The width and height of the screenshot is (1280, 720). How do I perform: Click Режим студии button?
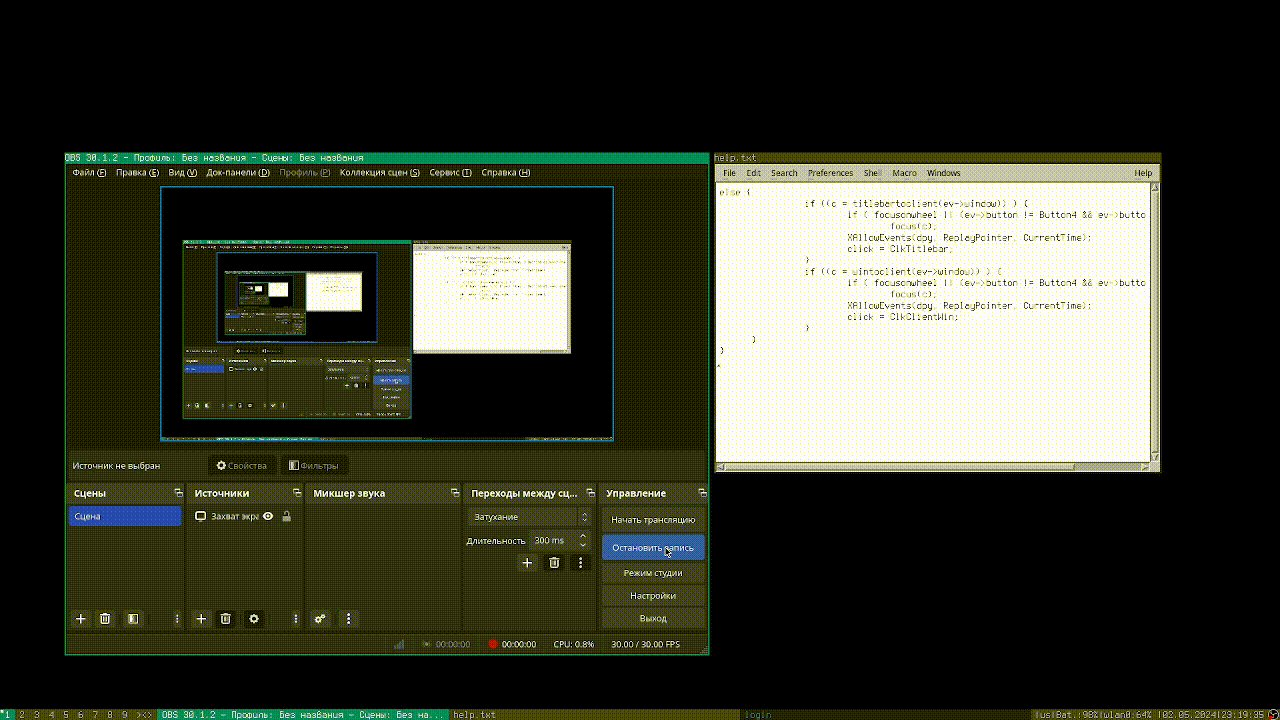(x=653, y=573)
